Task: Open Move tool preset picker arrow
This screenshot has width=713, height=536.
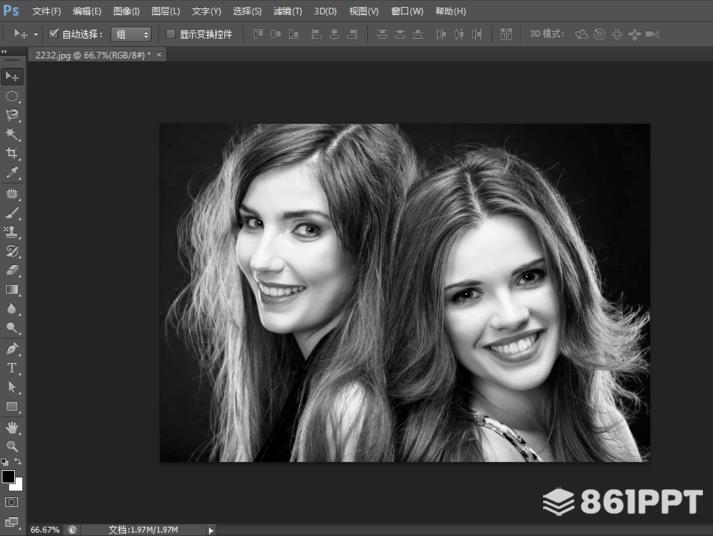Action: click(x=36, y=34)
